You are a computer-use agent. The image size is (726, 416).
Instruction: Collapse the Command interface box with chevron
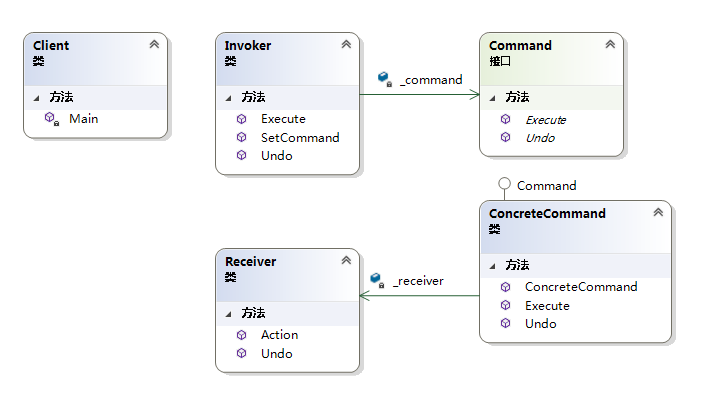610,45
